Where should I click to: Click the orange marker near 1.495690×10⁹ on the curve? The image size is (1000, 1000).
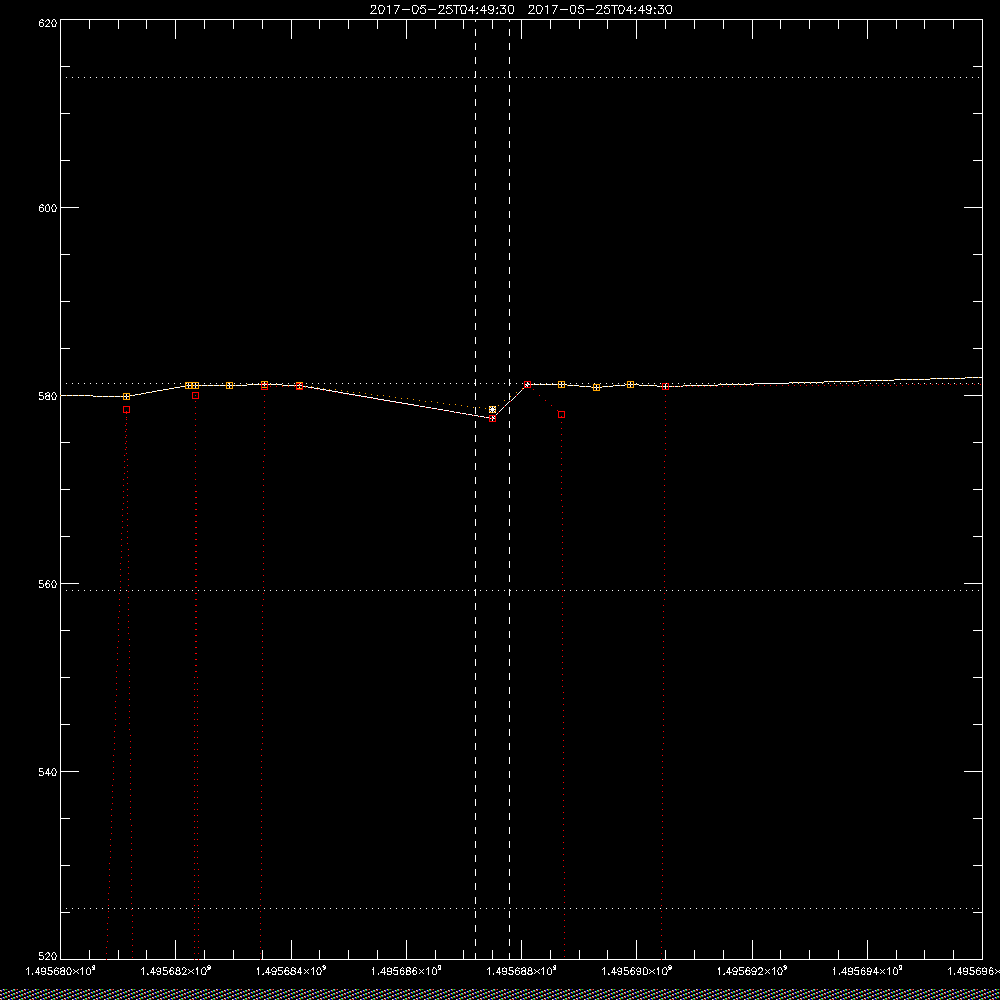[x=630, y=385]
